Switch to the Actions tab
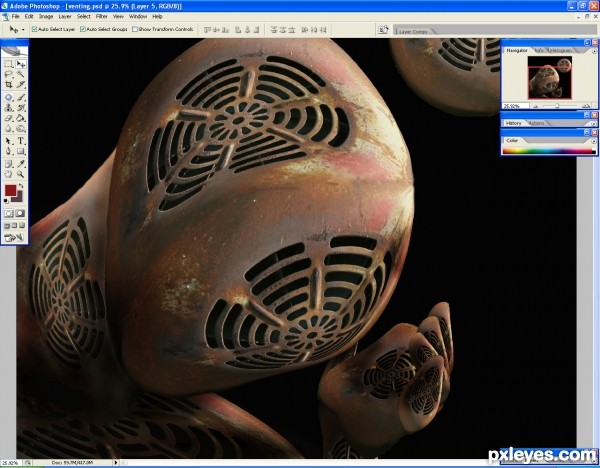This screenshot has height=468, width=600. tap(536, 123)
